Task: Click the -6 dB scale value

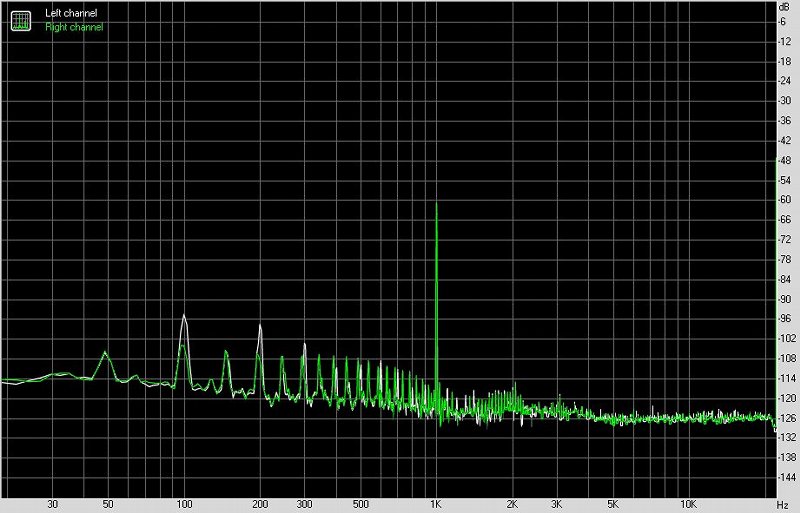Action: point(782,21)
